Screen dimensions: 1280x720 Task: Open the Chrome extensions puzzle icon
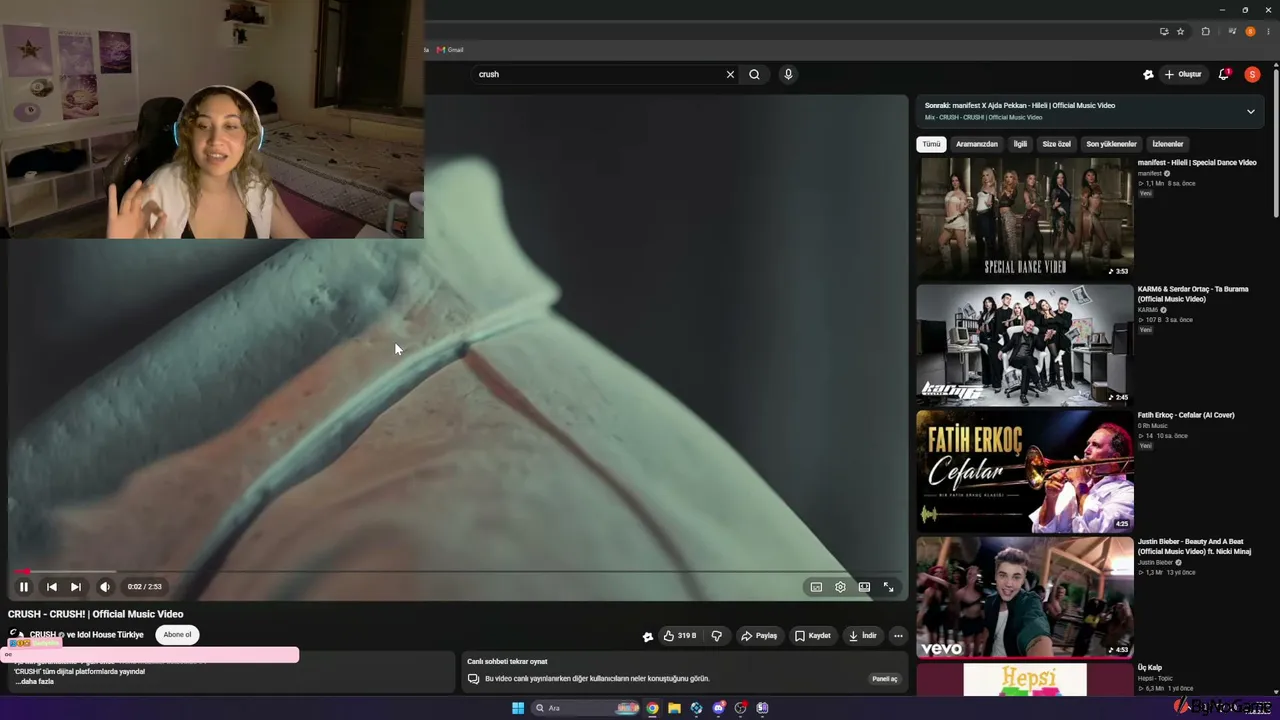tap(1205, 32)
